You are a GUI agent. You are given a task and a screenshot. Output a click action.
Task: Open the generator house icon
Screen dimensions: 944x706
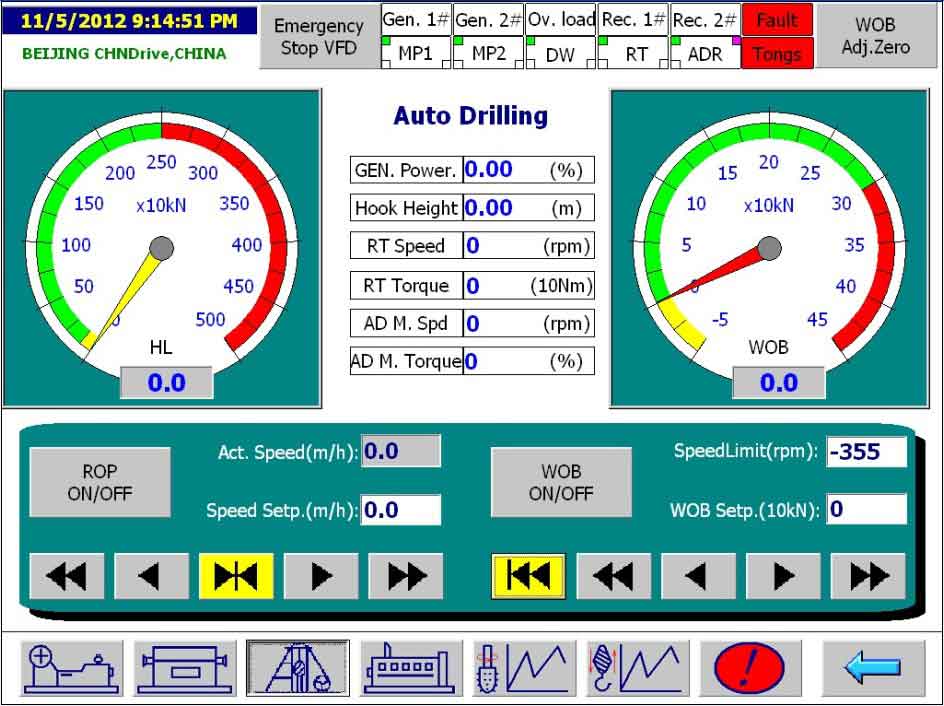pyautogui.click(x=412, y=667)
